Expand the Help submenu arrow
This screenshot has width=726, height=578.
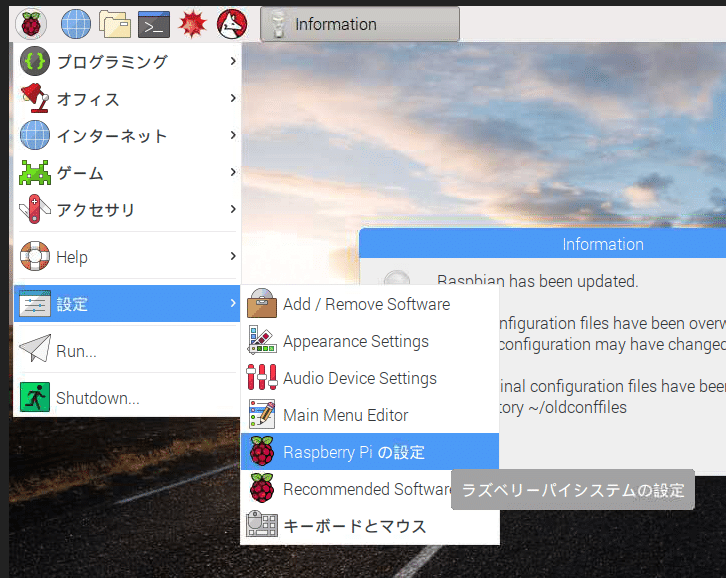coord(233,256)
